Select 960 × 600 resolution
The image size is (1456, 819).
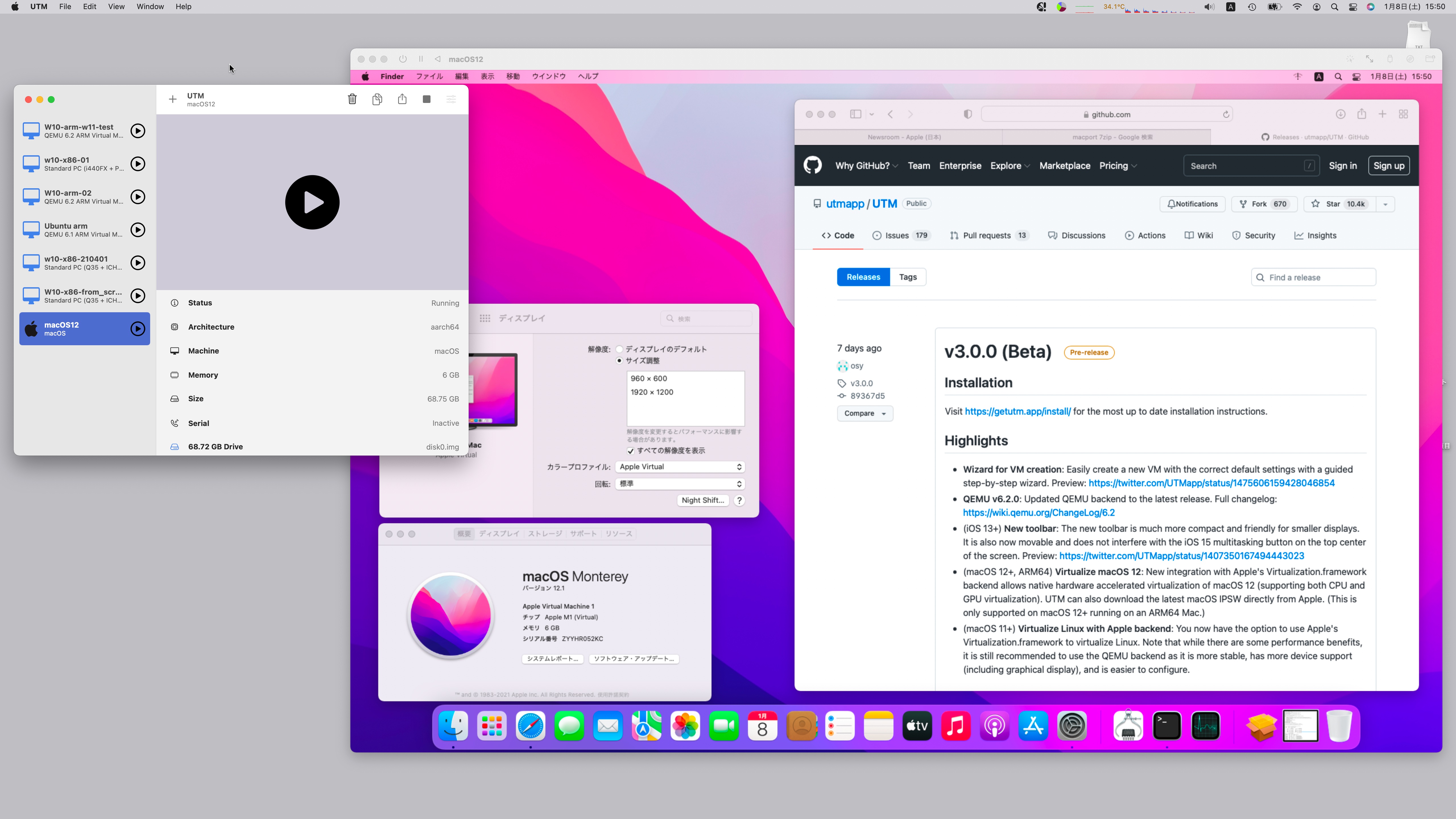[x=649, y=378]
